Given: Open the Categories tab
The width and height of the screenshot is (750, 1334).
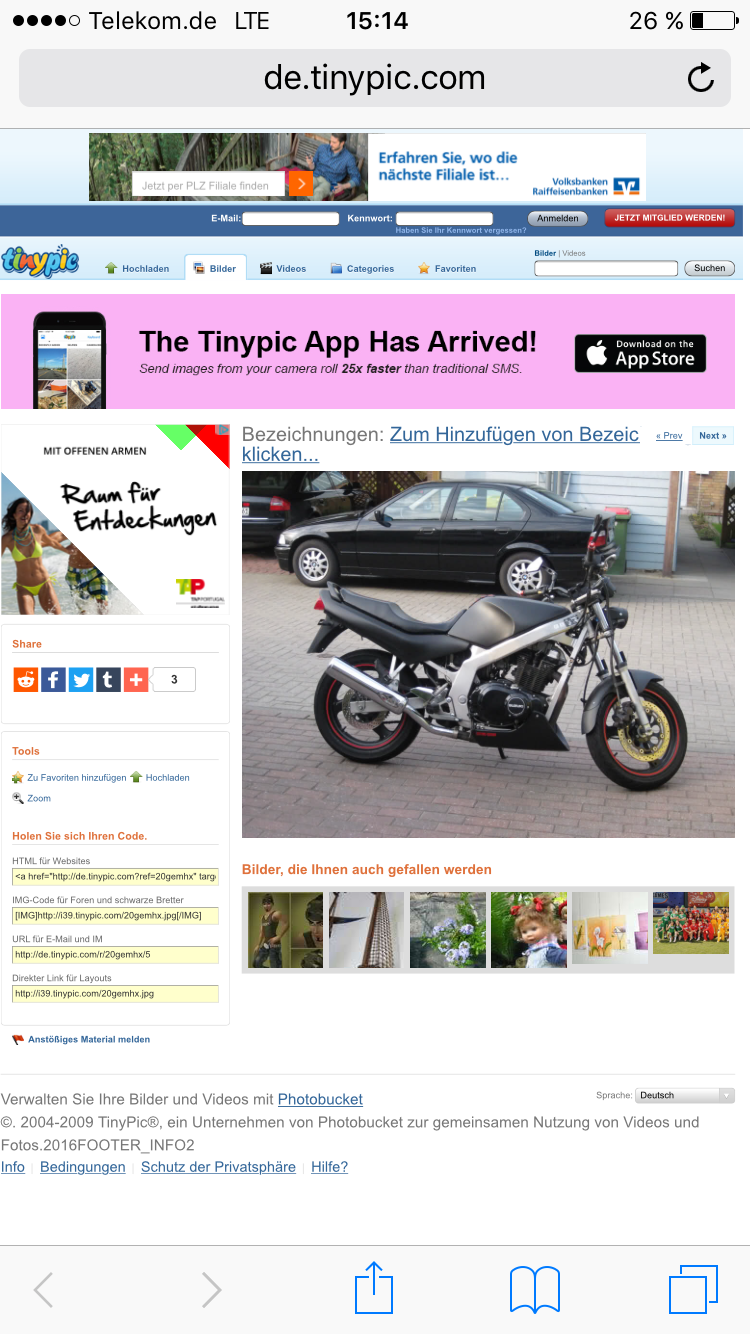Looking at the screenshot, I should point(362,268).
